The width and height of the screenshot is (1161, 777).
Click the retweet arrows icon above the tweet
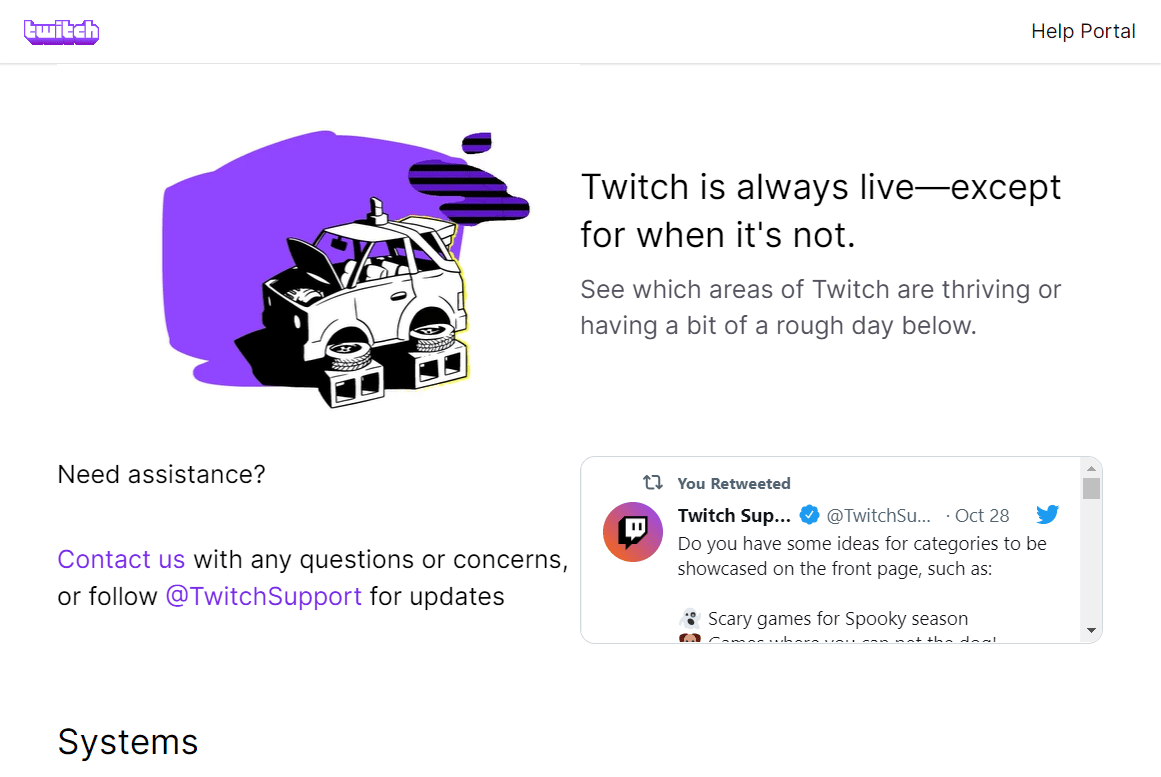(x=652, y=482)
